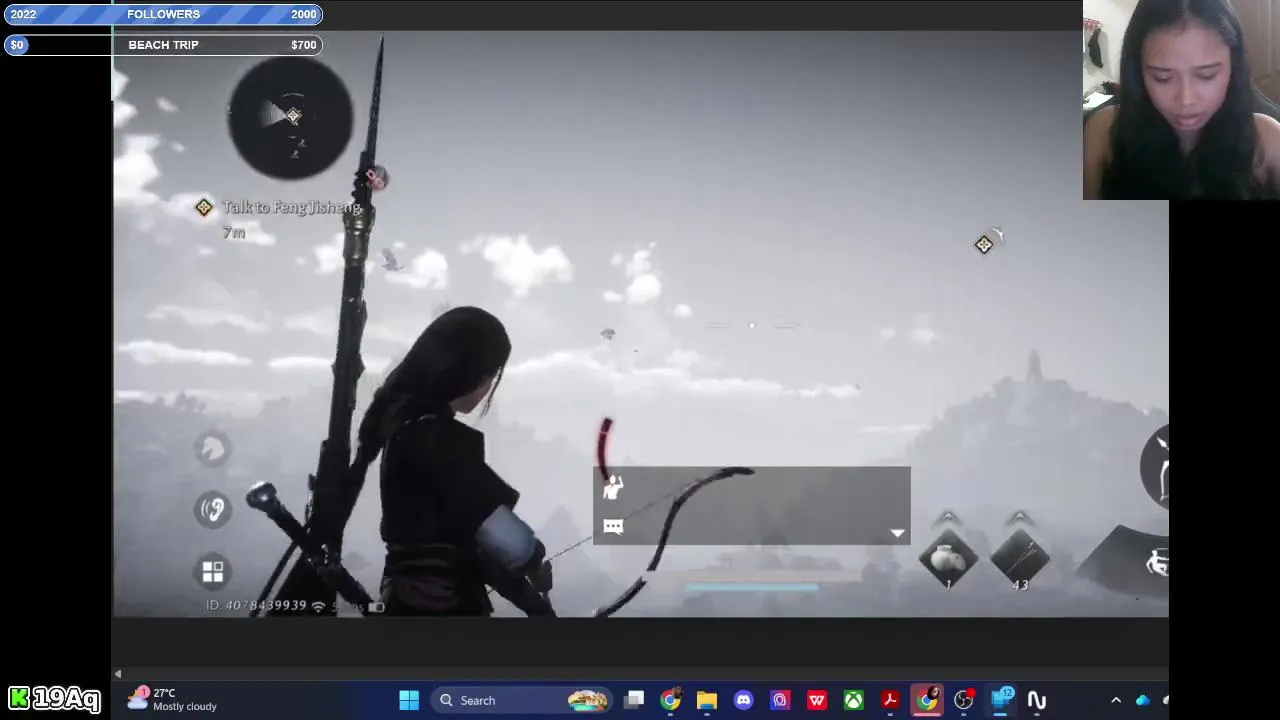Check the blue stamina bar
The image size is (1280, 720).
752,588
